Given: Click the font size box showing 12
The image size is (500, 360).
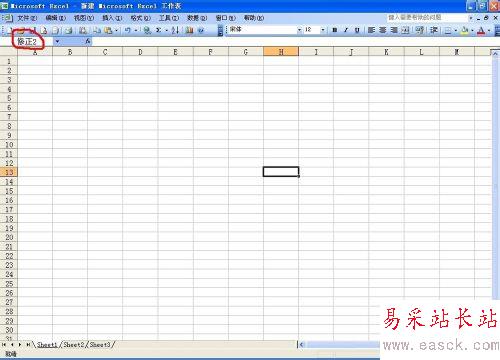Looking at the screenshot, I should tap(311, 30).
